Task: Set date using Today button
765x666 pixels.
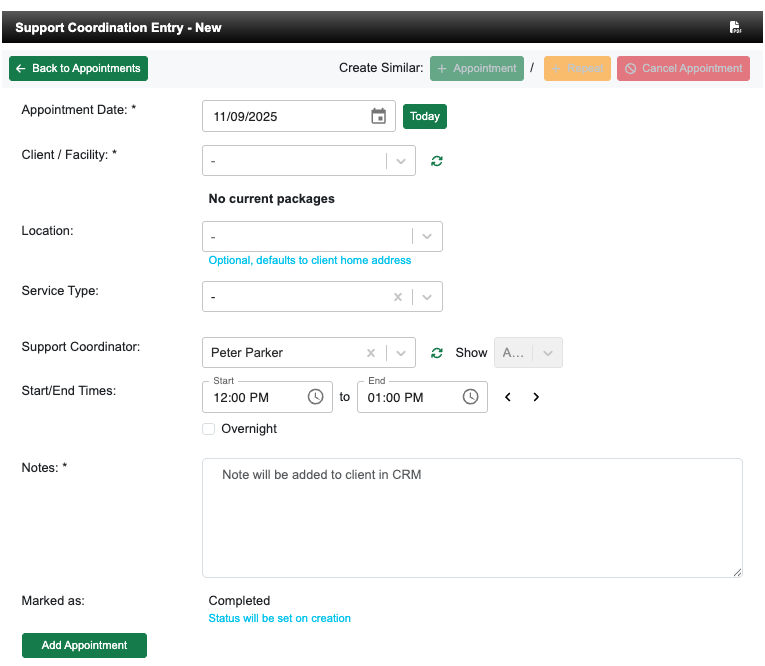Action: click(425, 116)
